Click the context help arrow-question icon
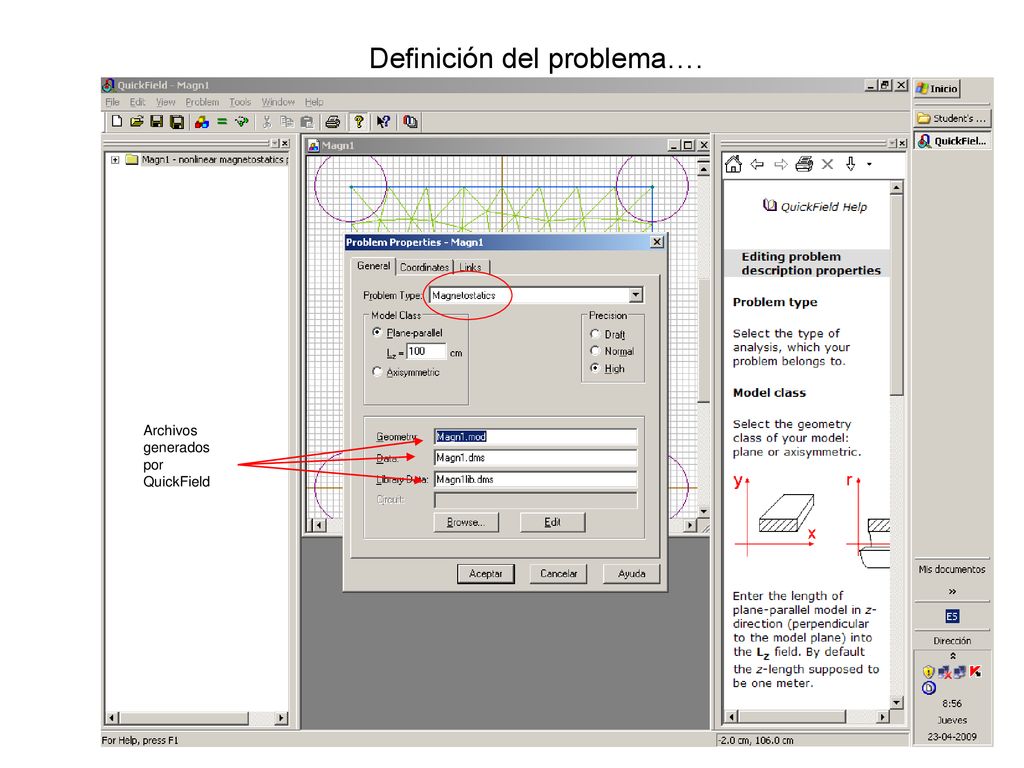The image size is (1024, 768). [383, 121]
